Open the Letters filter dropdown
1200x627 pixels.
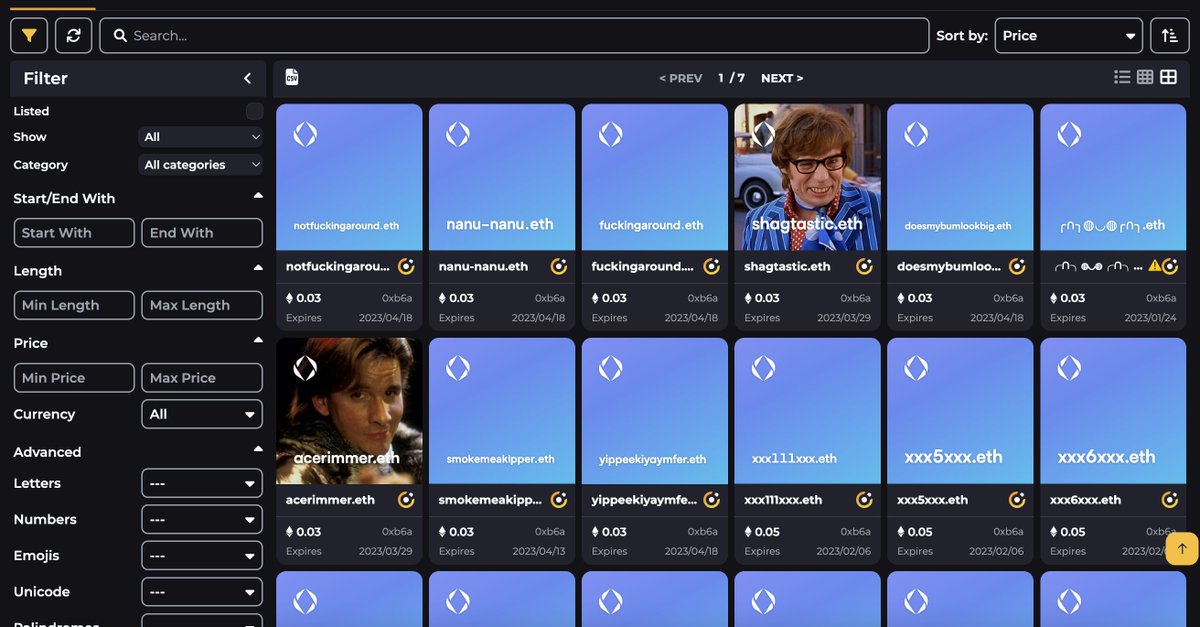tap(202, 484)
